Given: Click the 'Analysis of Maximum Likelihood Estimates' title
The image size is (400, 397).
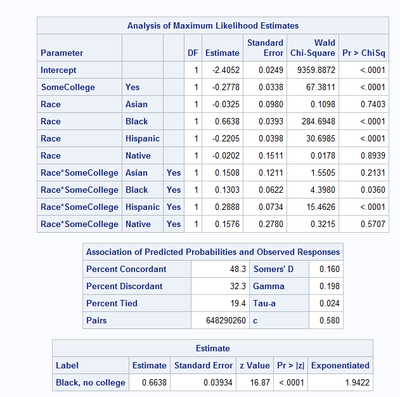Looking at the screenshot, I should tap(213, 26).
